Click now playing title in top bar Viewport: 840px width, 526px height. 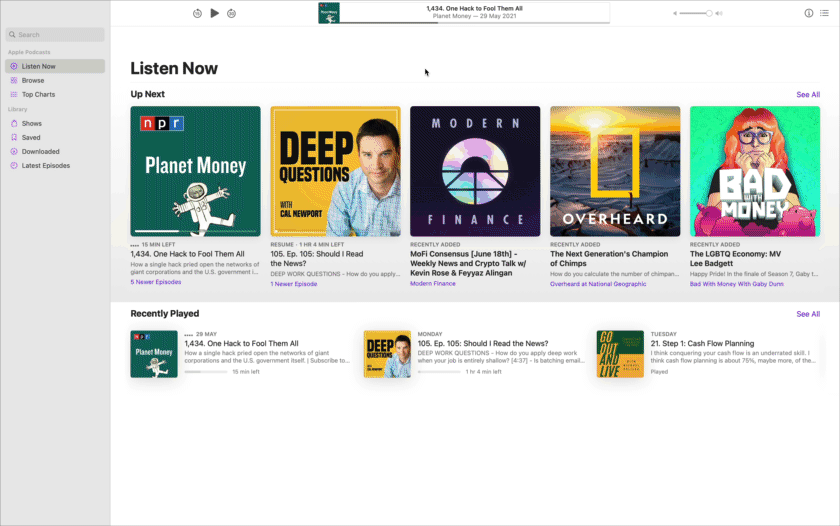pyautogui.click(x=475, y=9)
